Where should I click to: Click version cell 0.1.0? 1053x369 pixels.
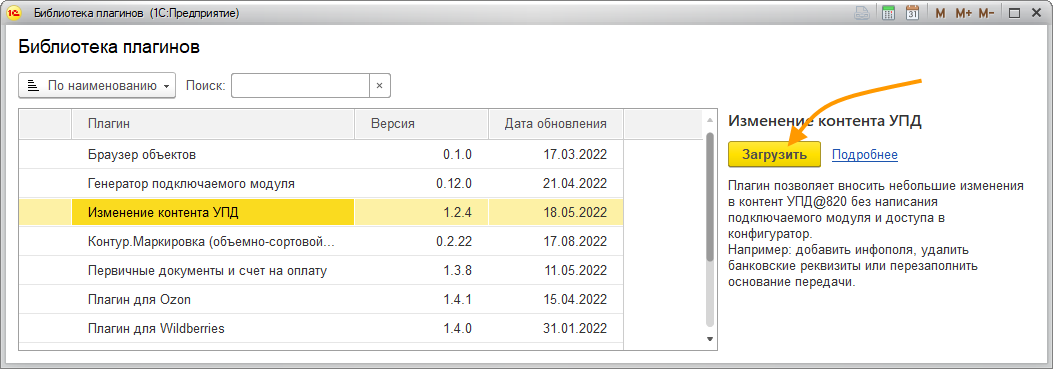point(421,155)
